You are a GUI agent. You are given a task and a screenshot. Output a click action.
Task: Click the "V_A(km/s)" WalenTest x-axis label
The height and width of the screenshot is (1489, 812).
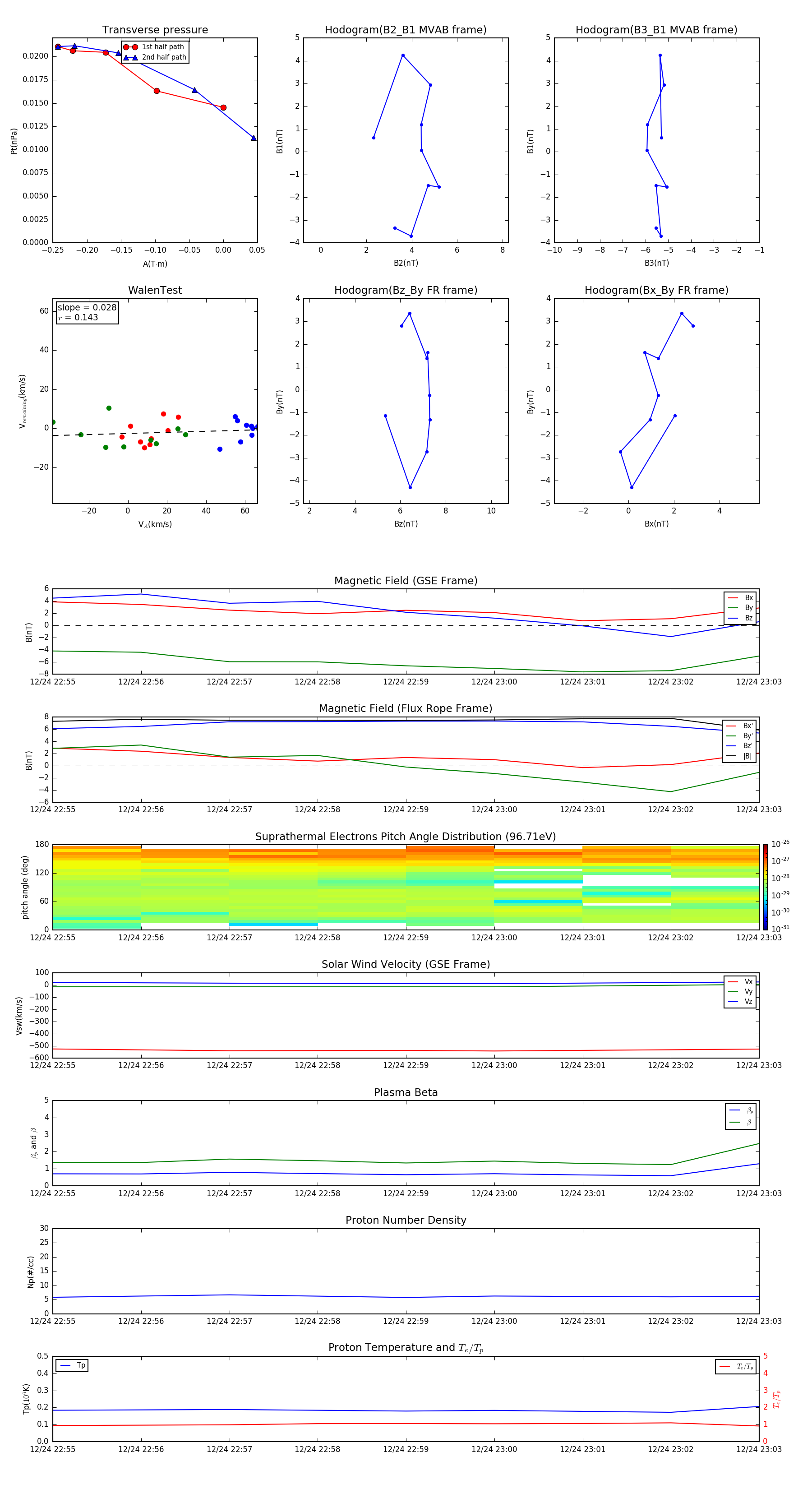(155, 524)
